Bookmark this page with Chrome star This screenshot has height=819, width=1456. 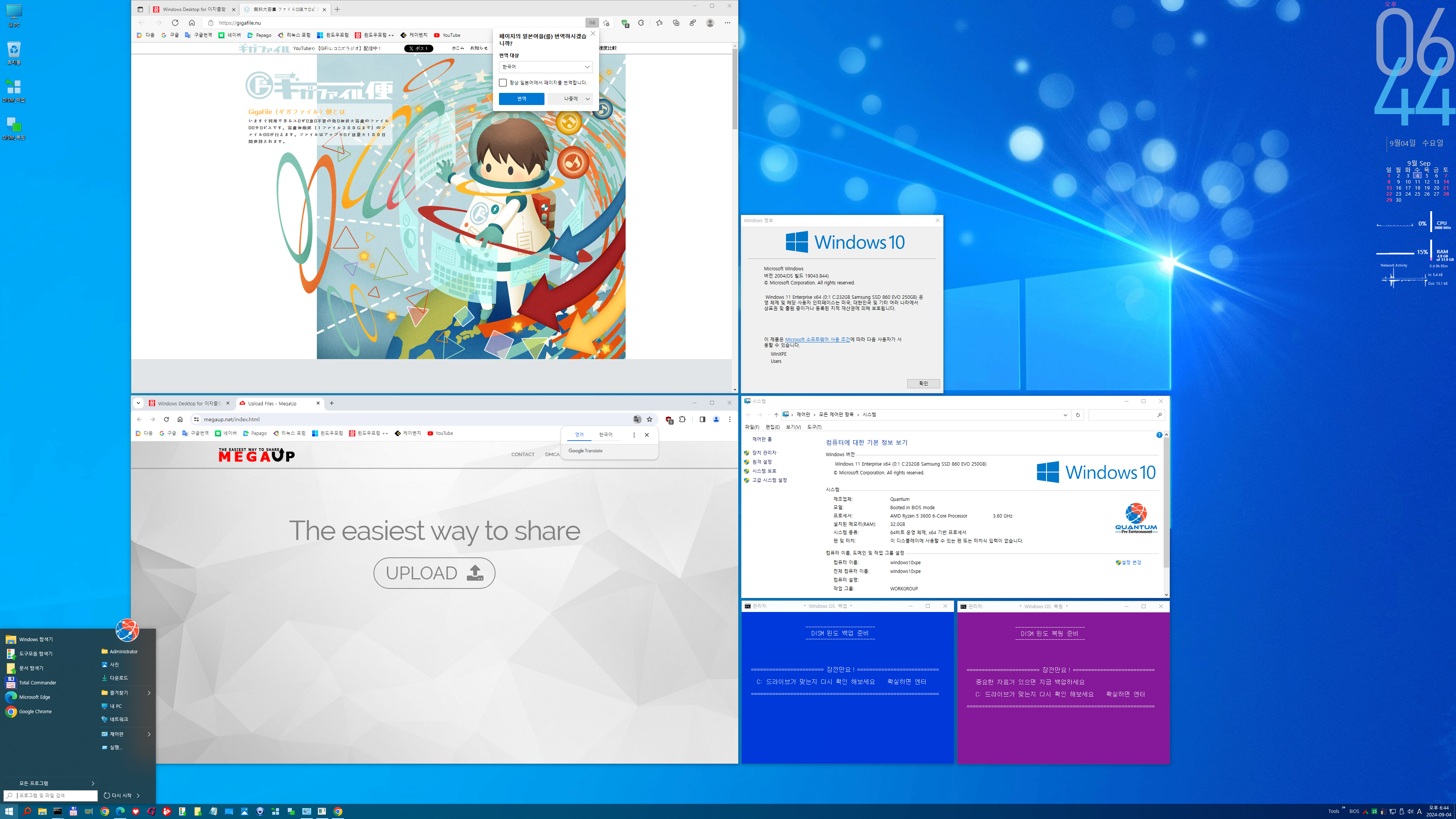pos(650,419)
